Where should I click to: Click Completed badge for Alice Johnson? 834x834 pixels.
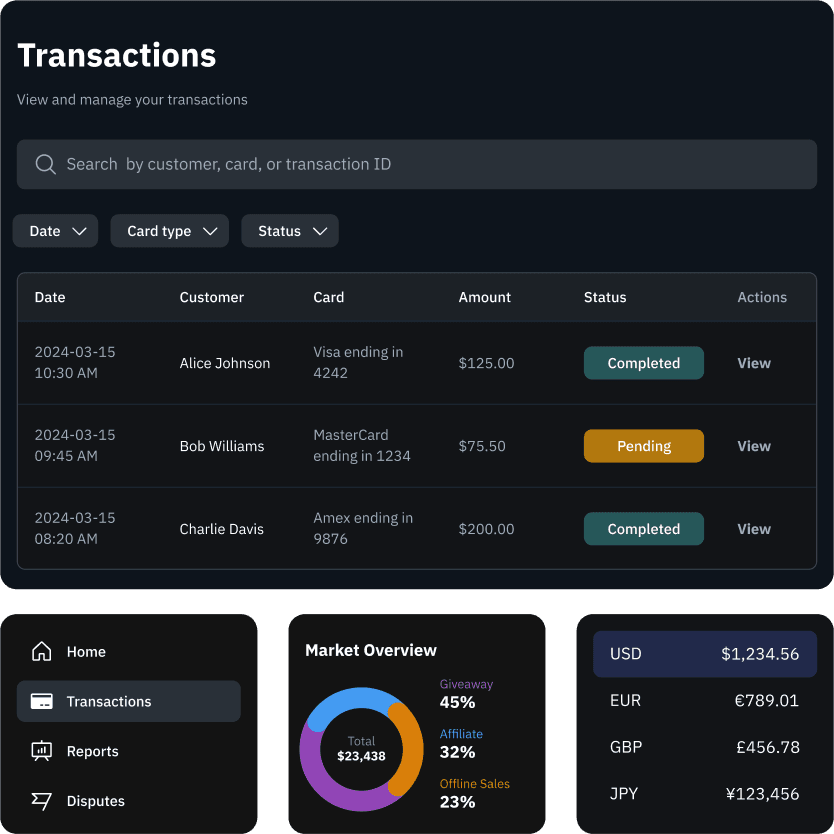(x=644, y=363)
